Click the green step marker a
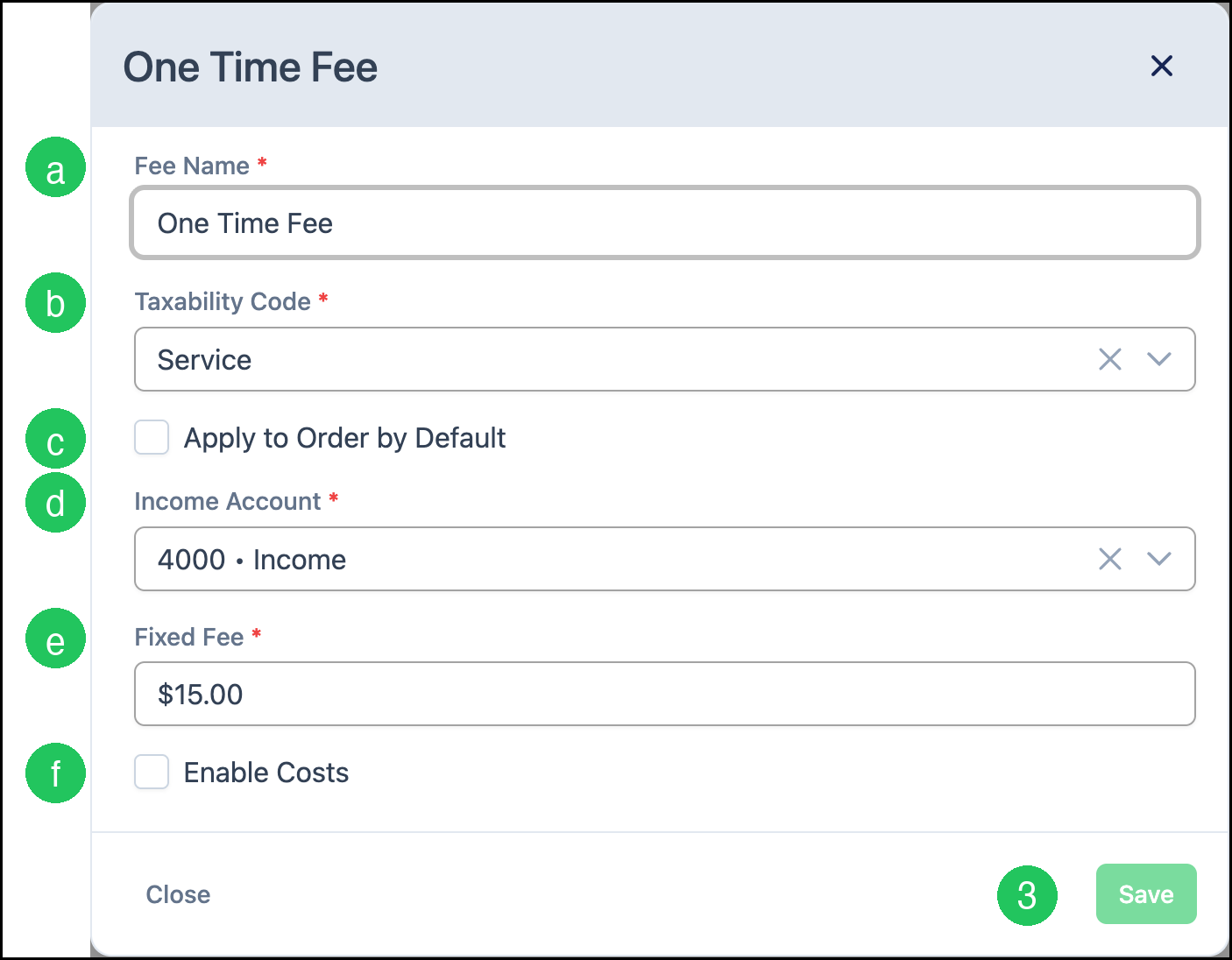This screenshot has width=1232, height=960. point(55,167)
